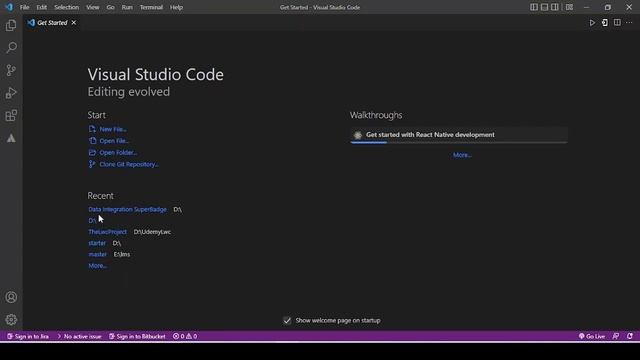Click the Open Folder icon under Start
640x360 pixels.
pos(92,153)
